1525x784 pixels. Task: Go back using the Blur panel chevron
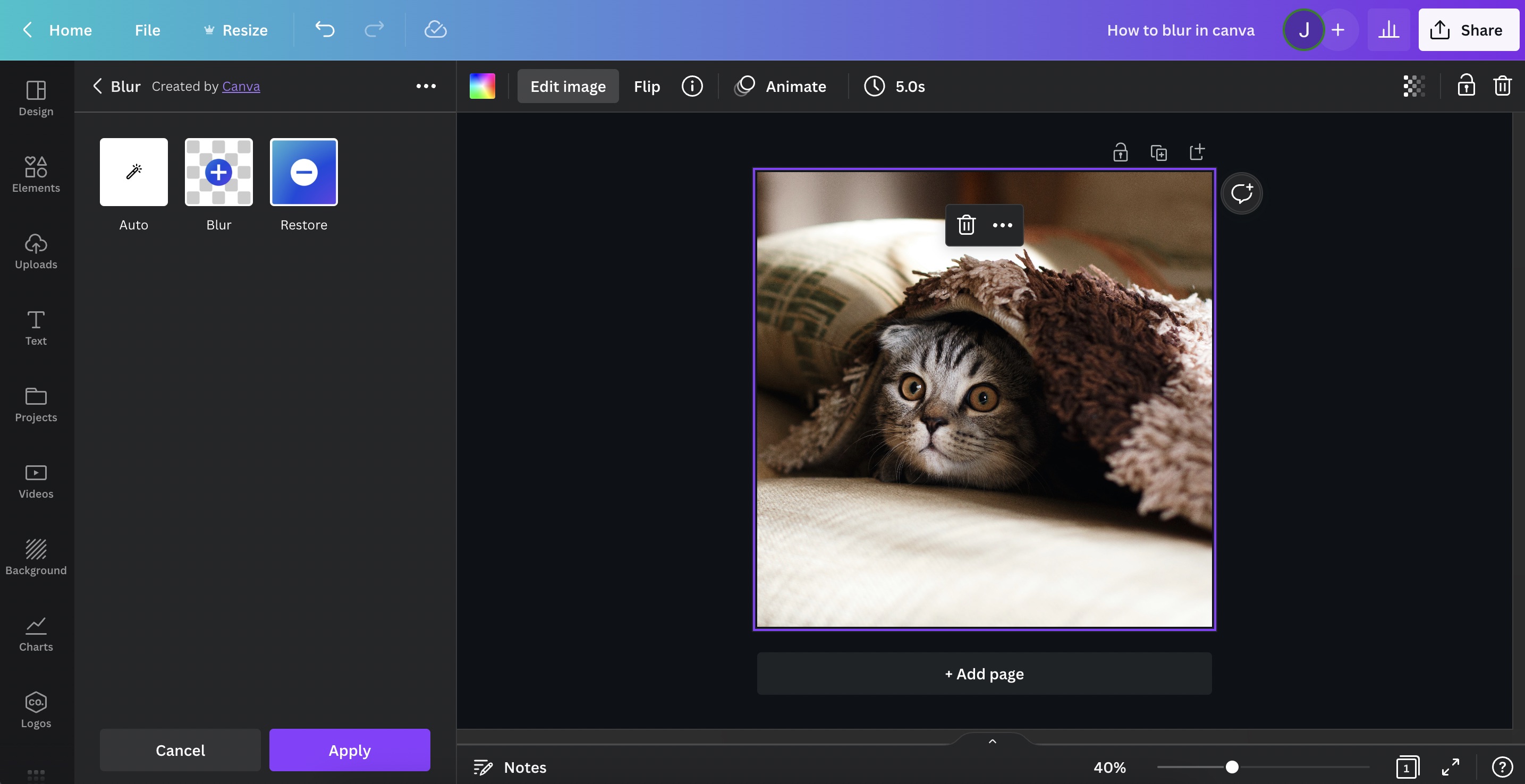tap(98, 86)
